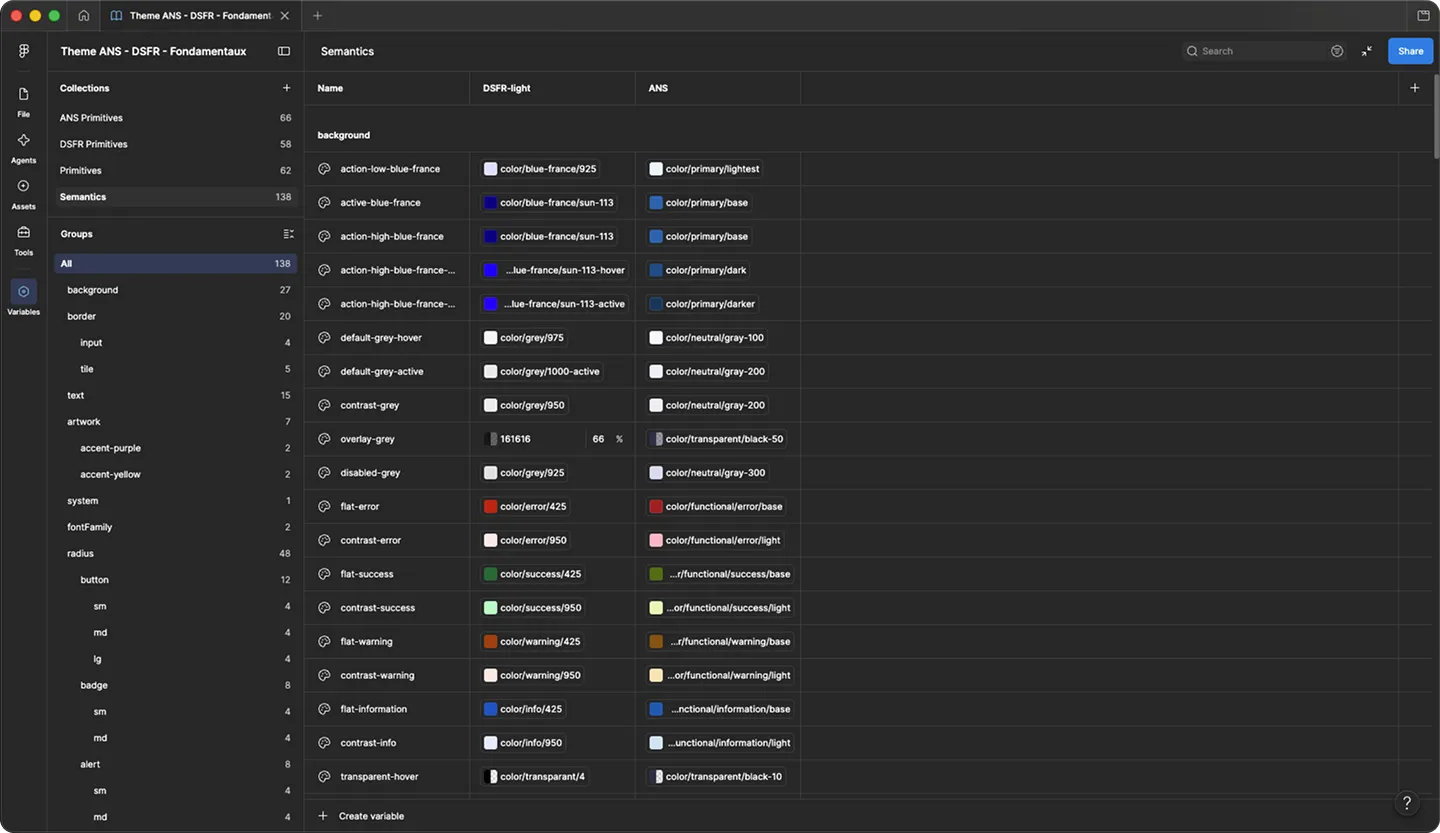Select the All group
This screenshot has width=1440, height=833.
coord(175,264)
